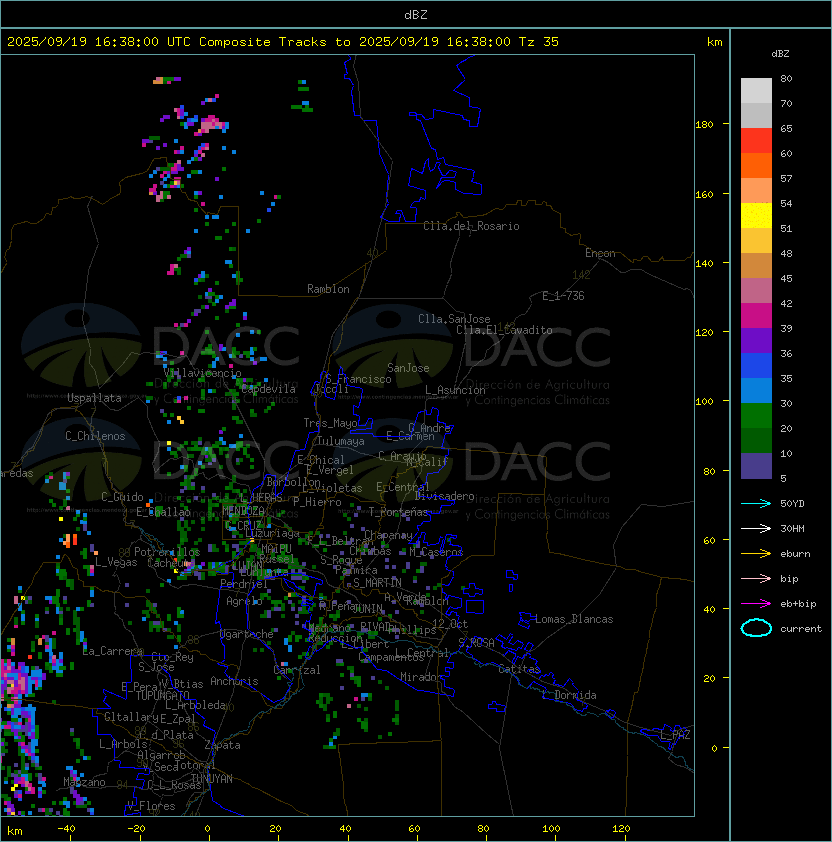The image size is (832, 842).
Task: Click the 'Uspallata' place label
Action: 94,398
